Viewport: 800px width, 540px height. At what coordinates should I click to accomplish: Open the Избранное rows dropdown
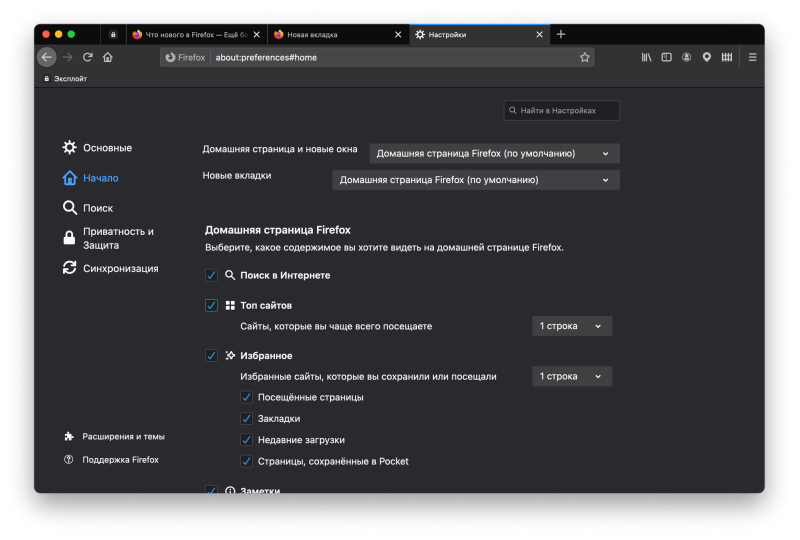pyautogui.click(x=571, y=376)
